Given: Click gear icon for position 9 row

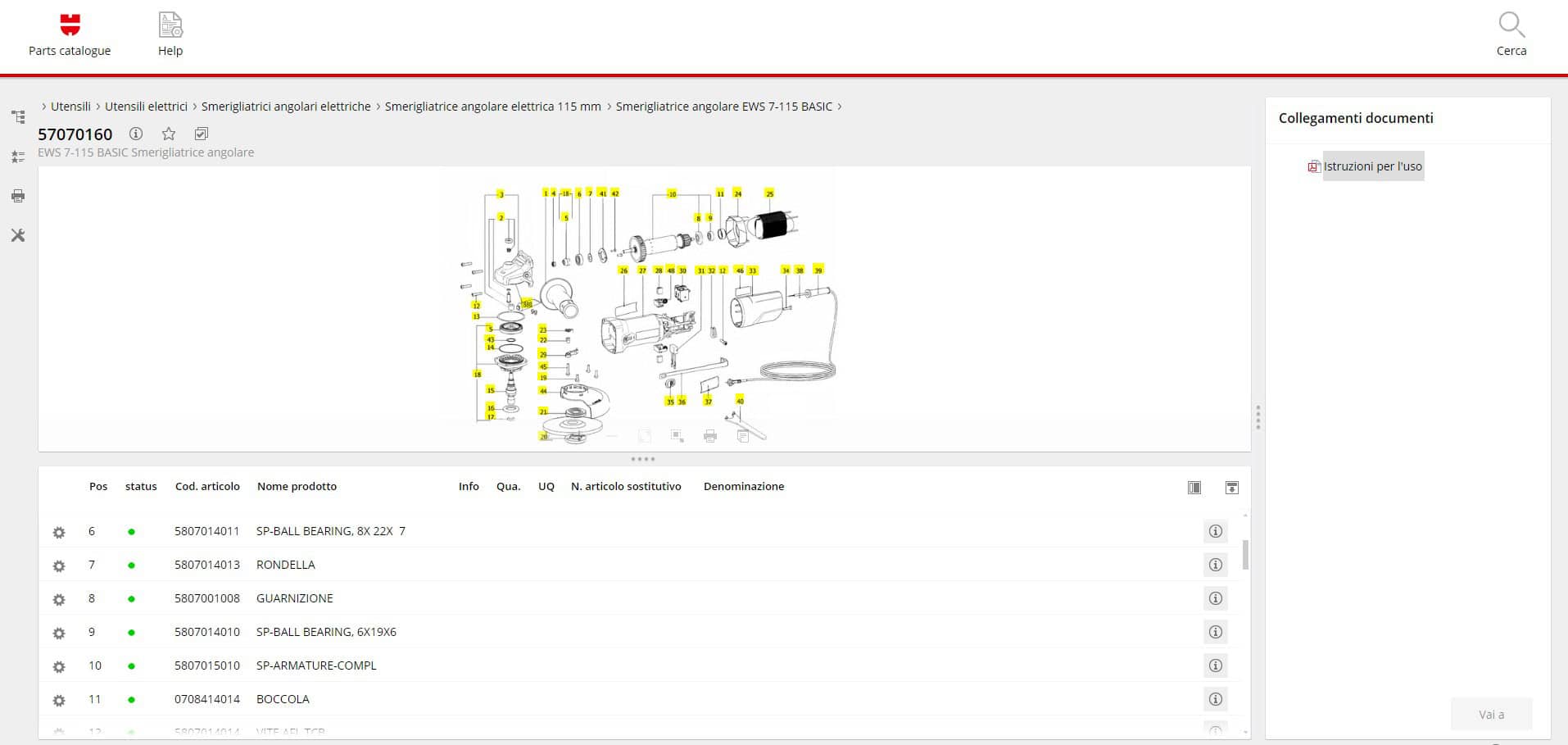Looking at the screenshot, I should pyautogui.click(x=59, y=634).
